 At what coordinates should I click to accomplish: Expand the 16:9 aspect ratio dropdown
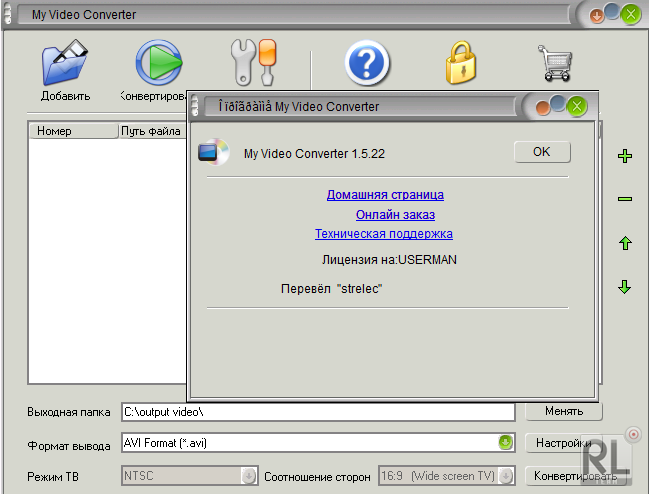click(506, 477)
